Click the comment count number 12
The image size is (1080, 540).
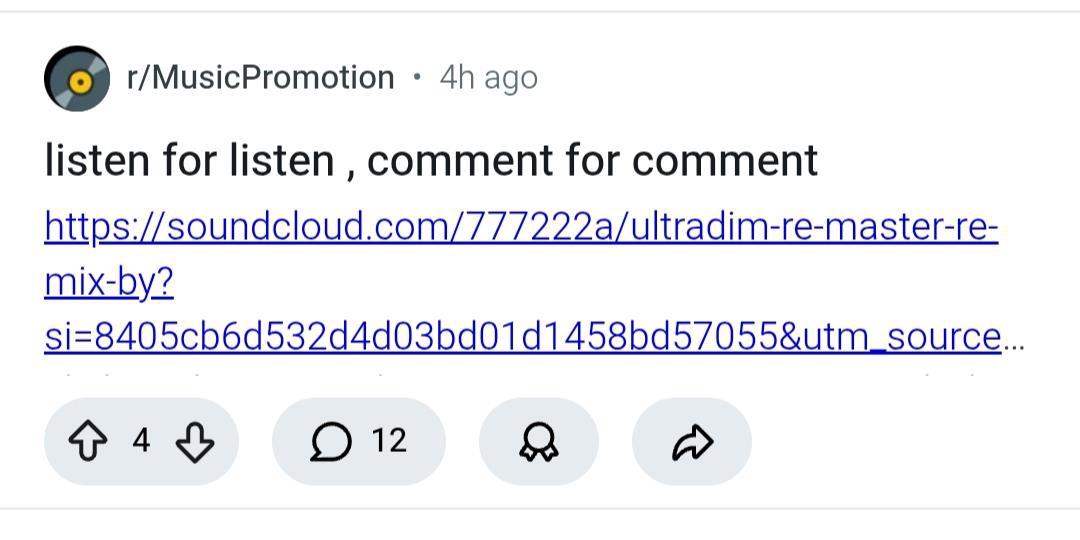389,441
